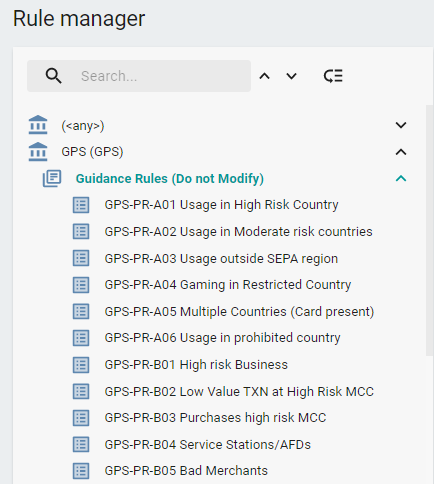Jump to next search result arrow

tap(291, 76)
